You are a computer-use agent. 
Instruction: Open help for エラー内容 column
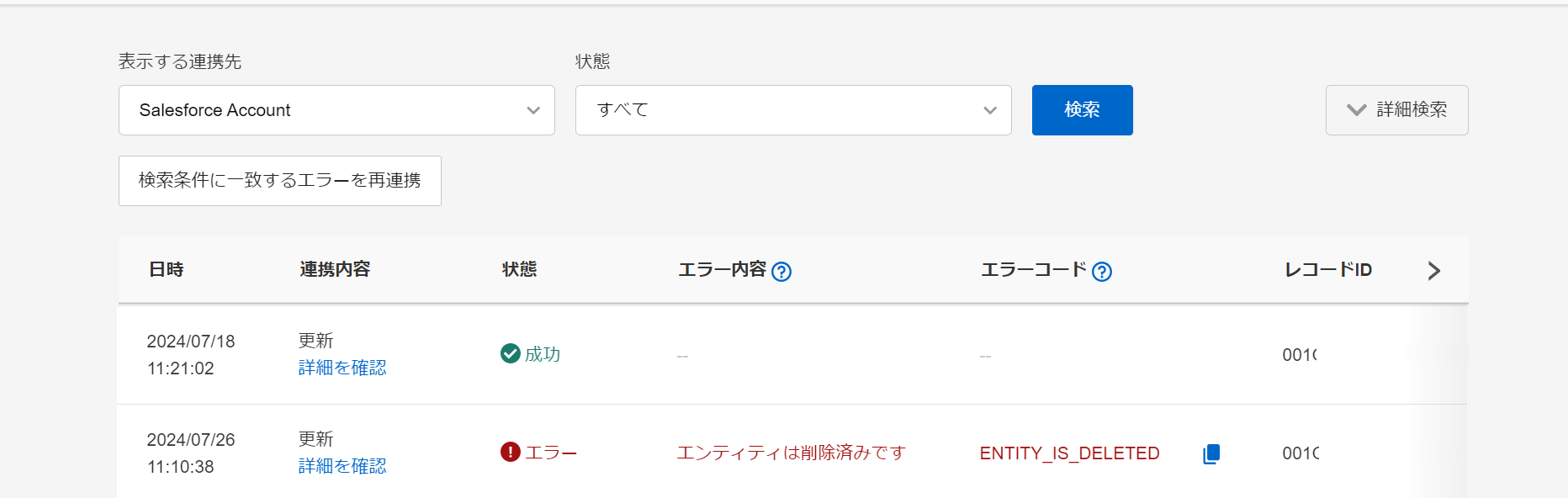point(781,272)
